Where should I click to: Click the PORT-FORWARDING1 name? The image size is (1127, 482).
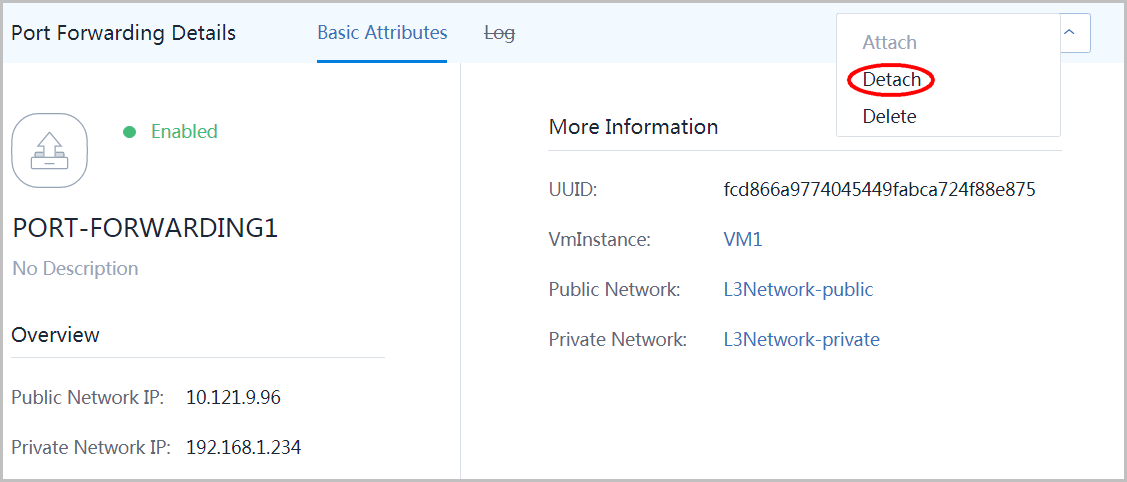click(145, 228)
